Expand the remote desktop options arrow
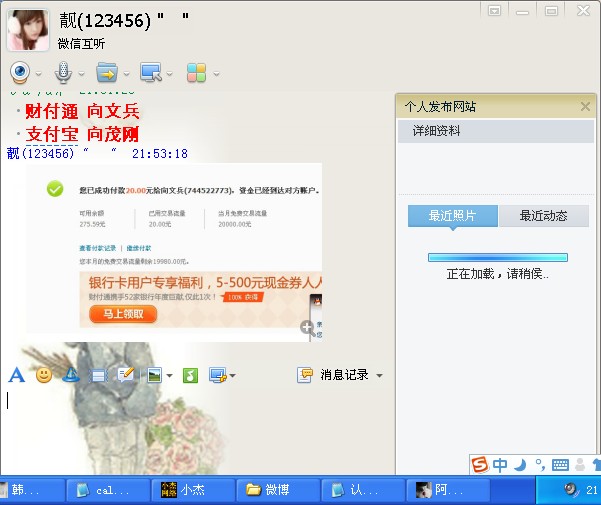This screenshot has width=601, height=505. tap(170, 74)
